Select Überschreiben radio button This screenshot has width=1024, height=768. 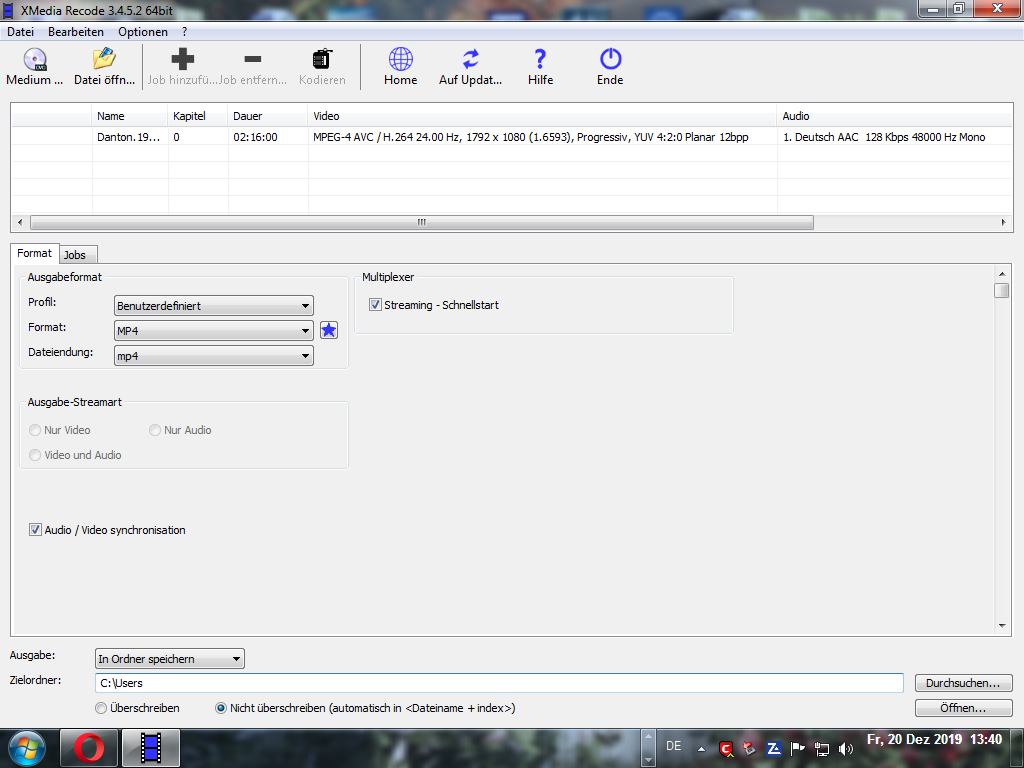coord(101,708)
